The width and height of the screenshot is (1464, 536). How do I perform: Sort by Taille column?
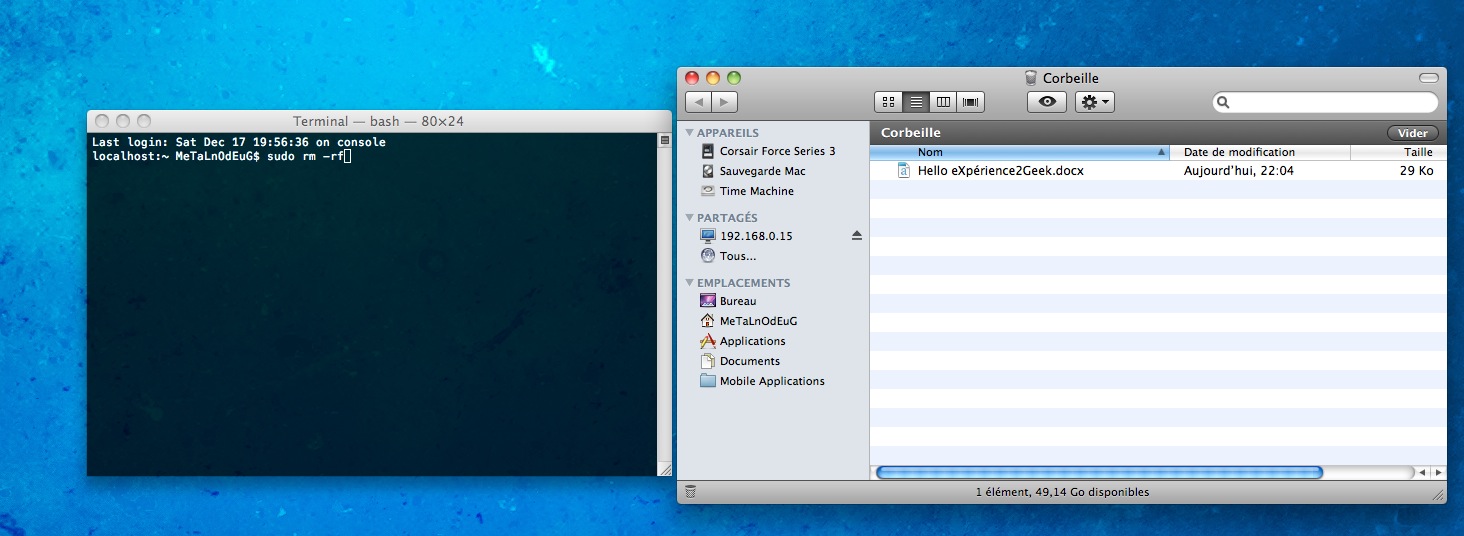1398,152
